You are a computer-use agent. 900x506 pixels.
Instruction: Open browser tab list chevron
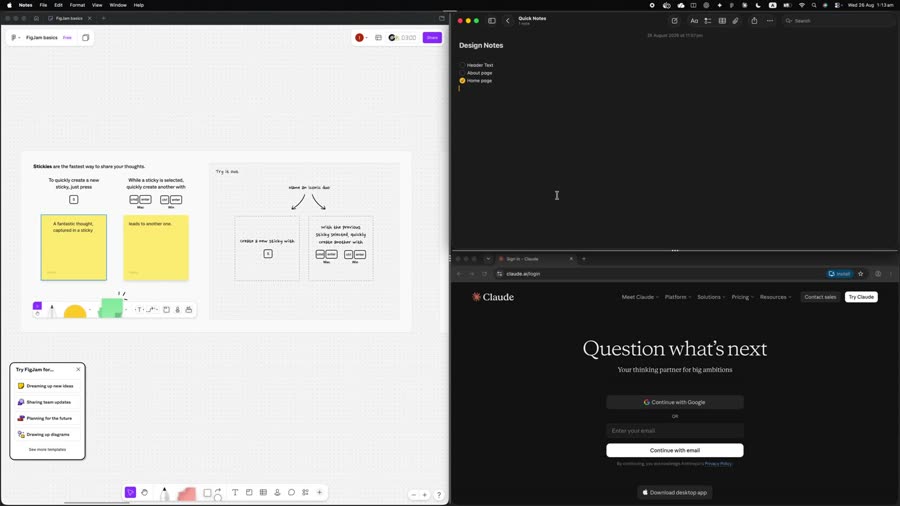point(488,259)
